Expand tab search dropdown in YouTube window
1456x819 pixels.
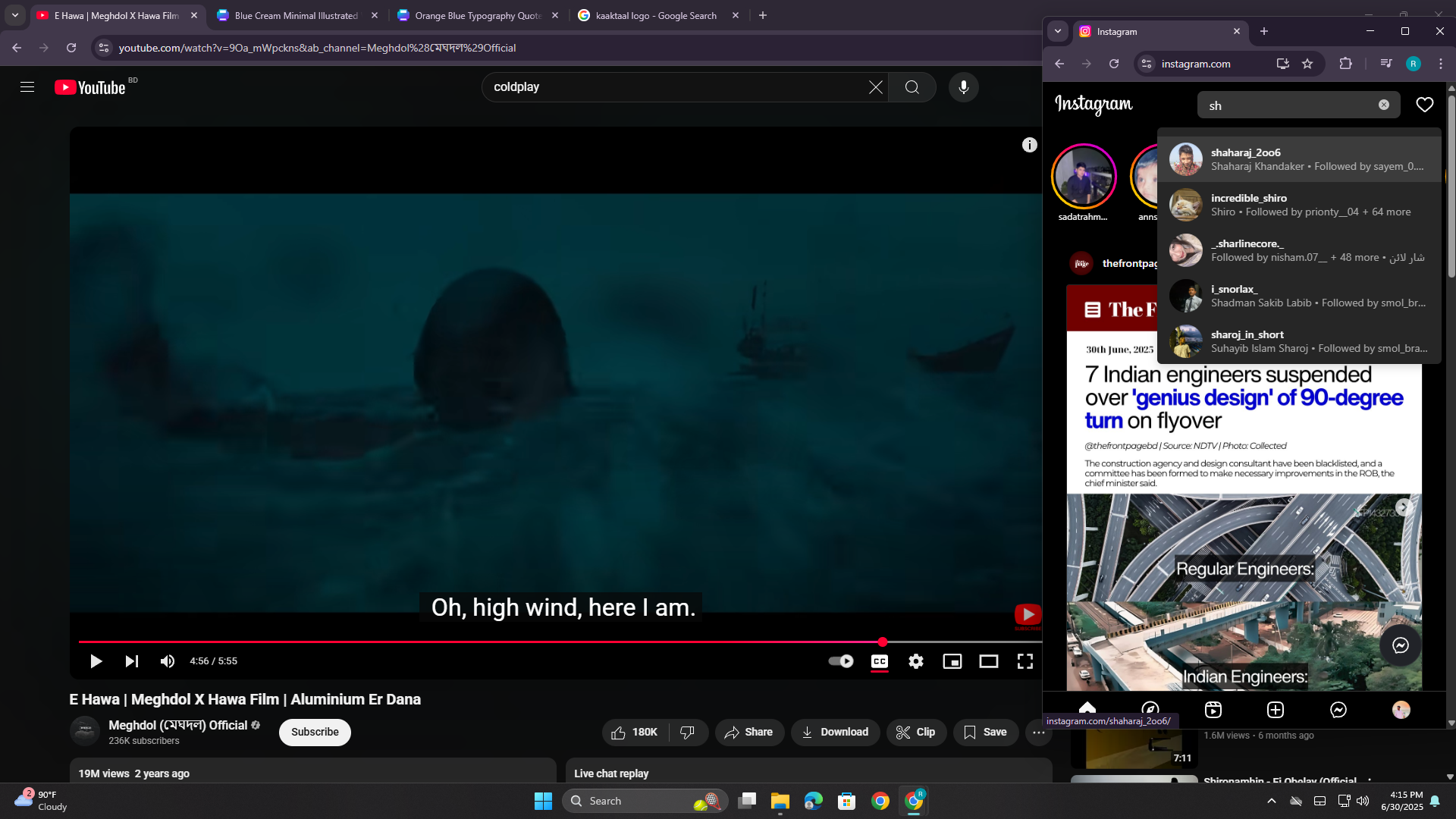click(15, 15)
